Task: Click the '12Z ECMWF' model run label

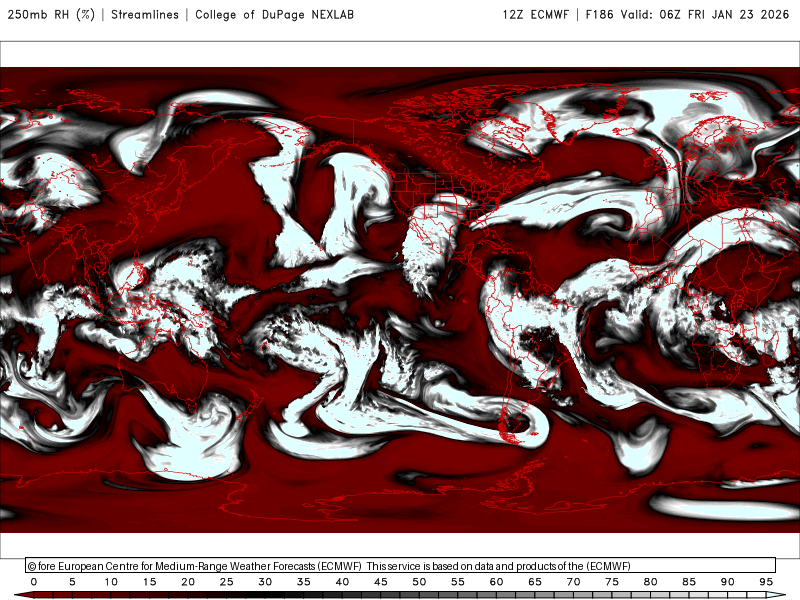Action: pos(535,14)
